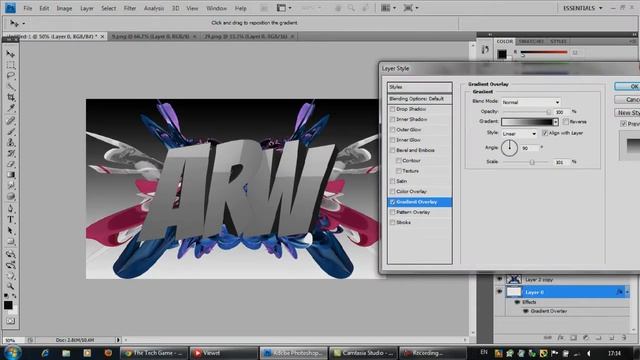This screenshot has width=640, height=360.
Task: Select the Type tool
Action: click(11, 220)
